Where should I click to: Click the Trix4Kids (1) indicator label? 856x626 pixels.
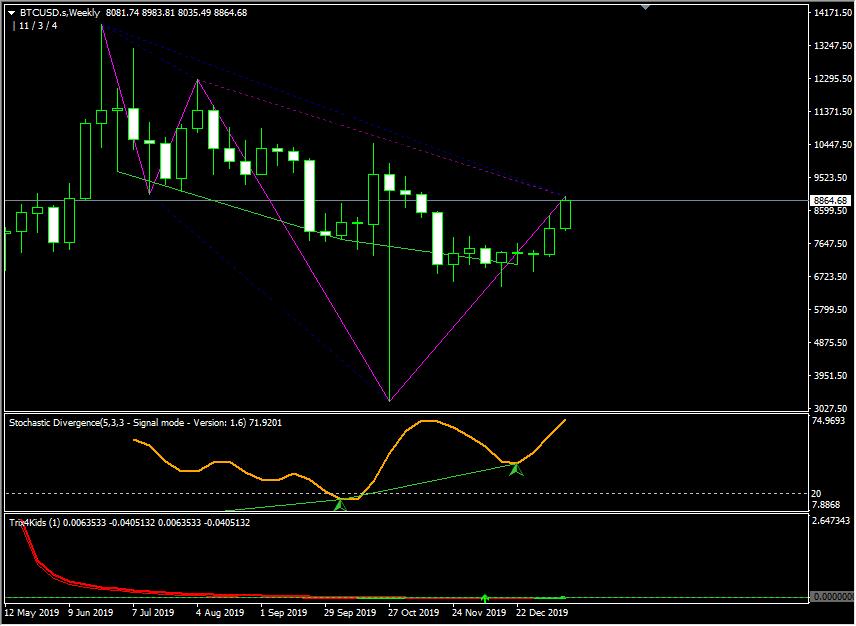[x=35, y=521]
